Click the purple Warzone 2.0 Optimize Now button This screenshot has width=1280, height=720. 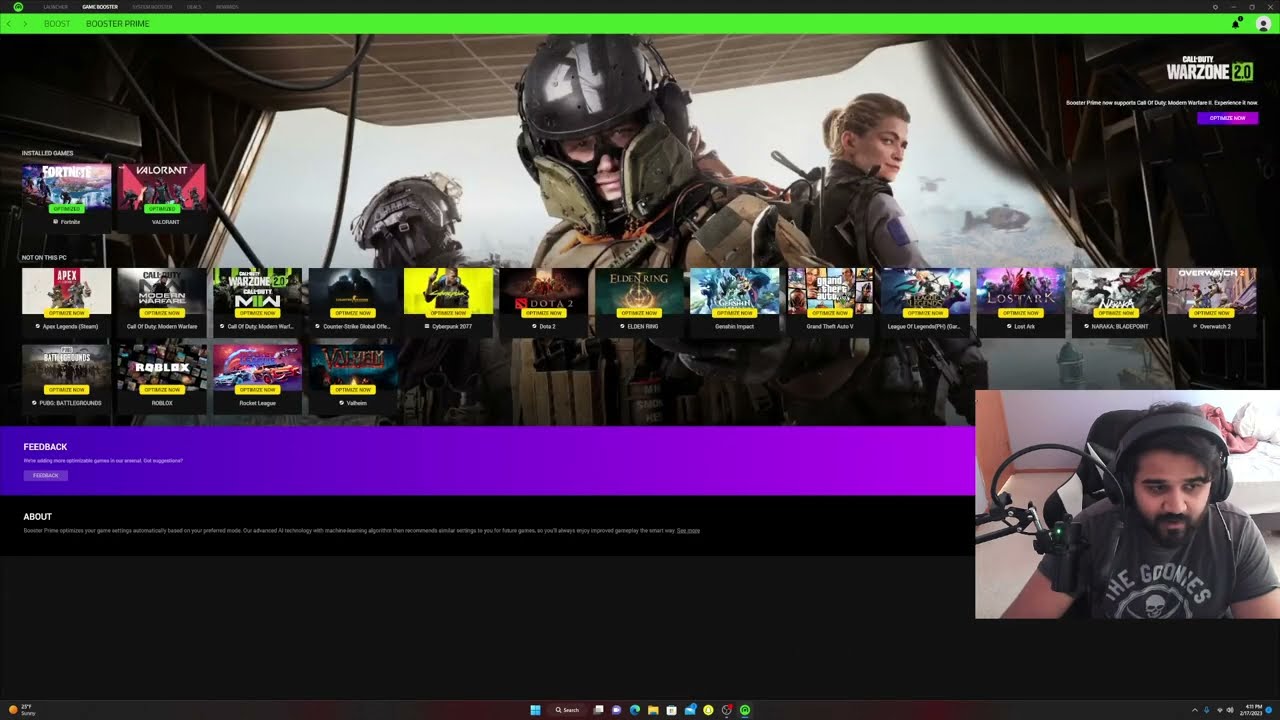coord(1227,118)
